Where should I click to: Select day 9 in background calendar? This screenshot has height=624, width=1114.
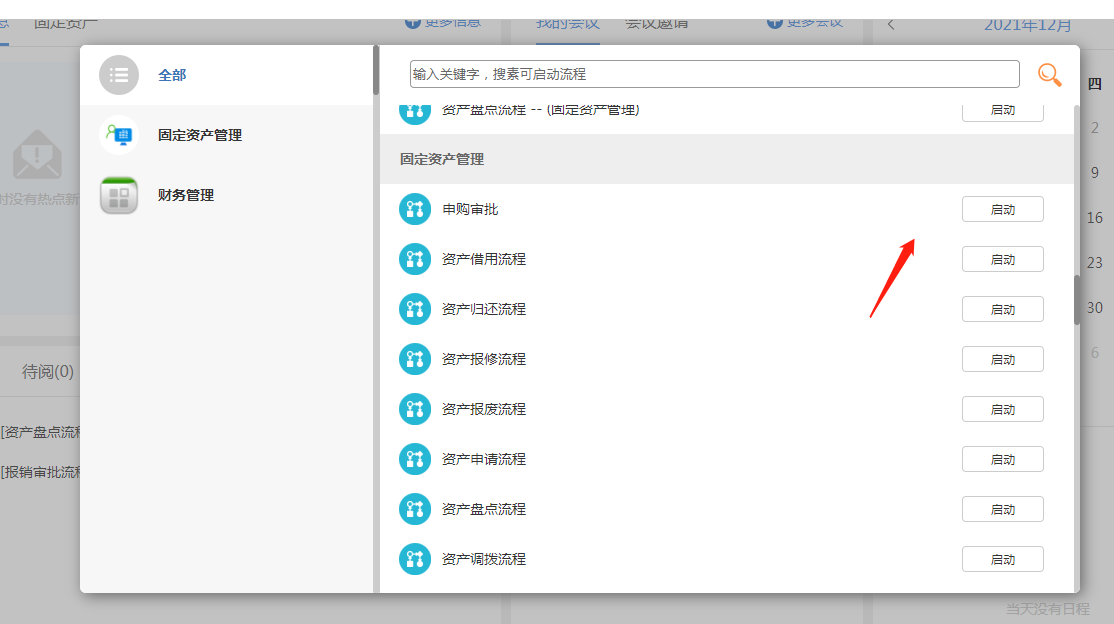click(x=1095, y=173)
